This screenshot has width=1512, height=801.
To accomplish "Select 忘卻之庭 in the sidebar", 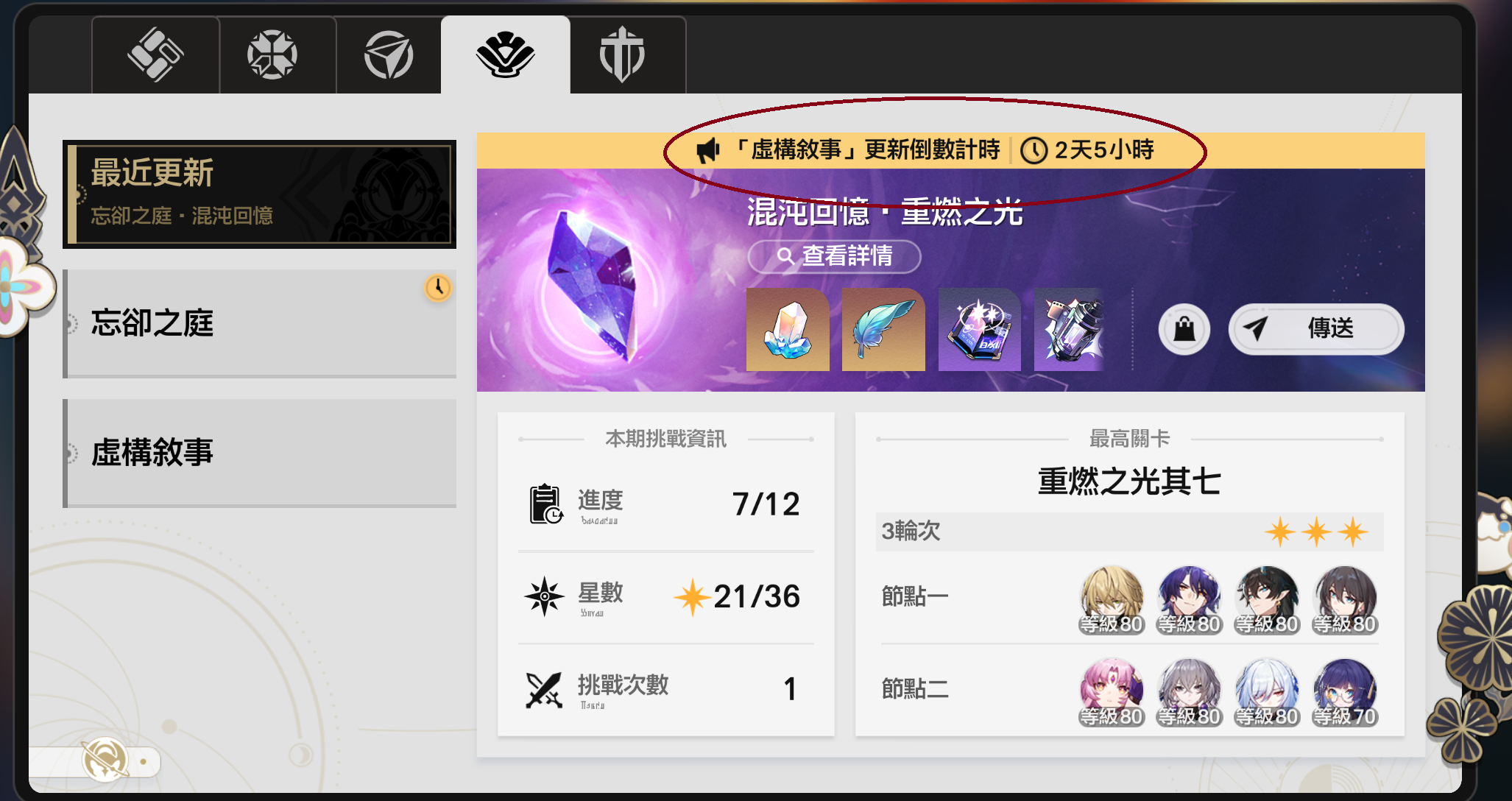I will (260, 323).
